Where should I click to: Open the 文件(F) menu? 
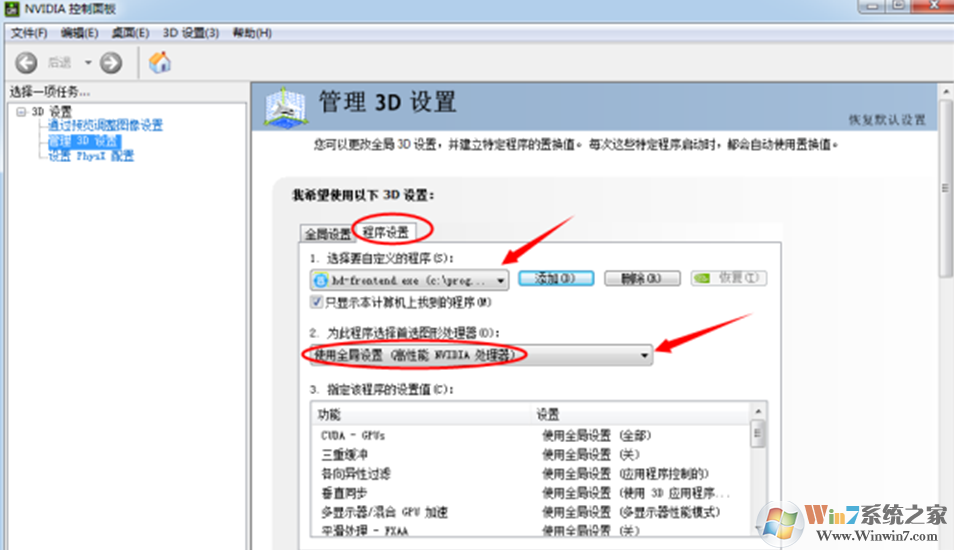pos(29,33)
